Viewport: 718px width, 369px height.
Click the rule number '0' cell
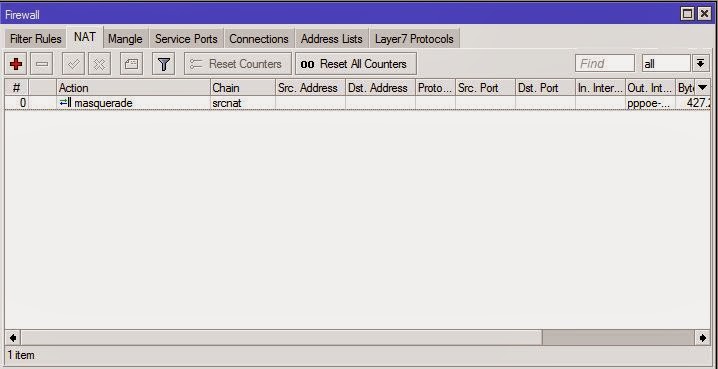[x=16, y=103]
